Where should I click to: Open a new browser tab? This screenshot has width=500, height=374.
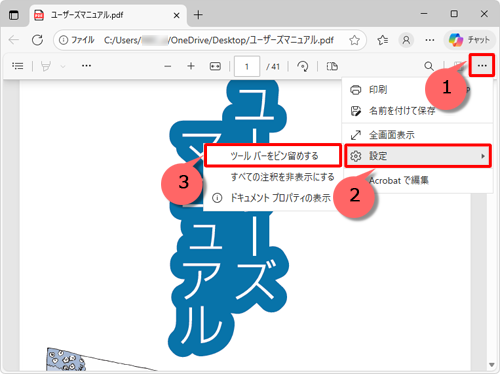pyautogui.click(x=198, y=15)
